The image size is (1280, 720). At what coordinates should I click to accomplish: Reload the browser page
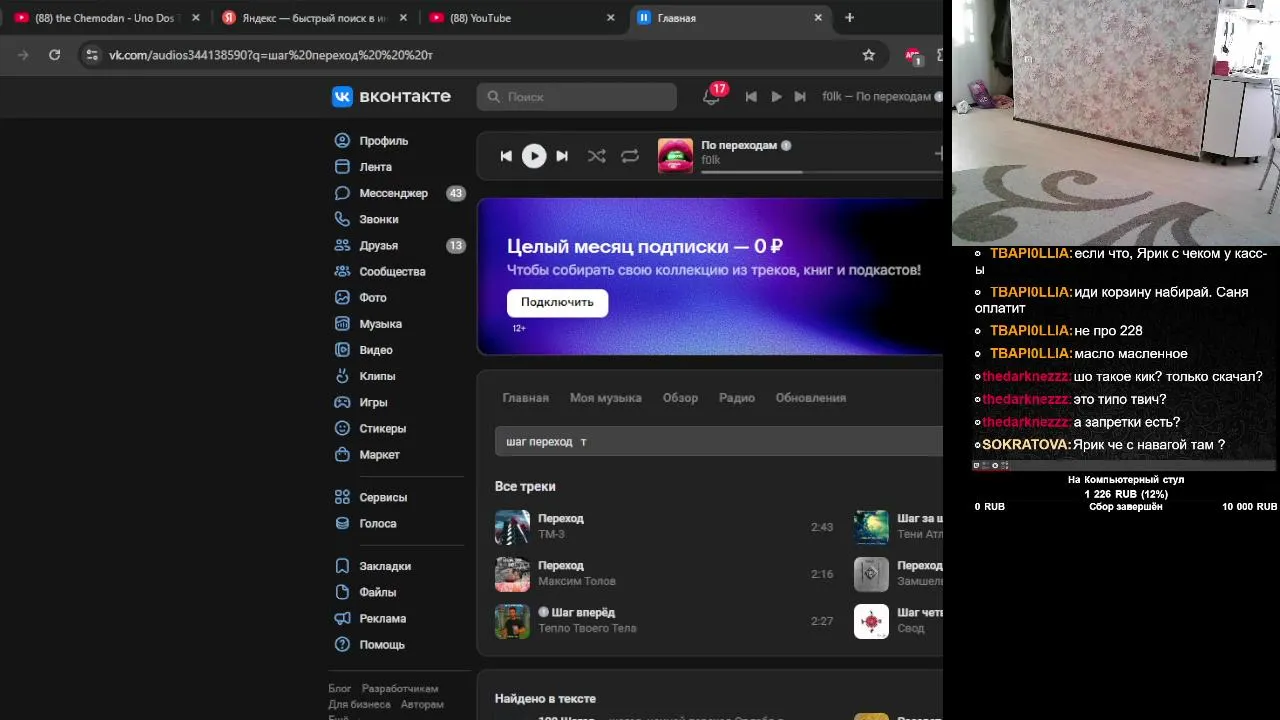point(55,55)
